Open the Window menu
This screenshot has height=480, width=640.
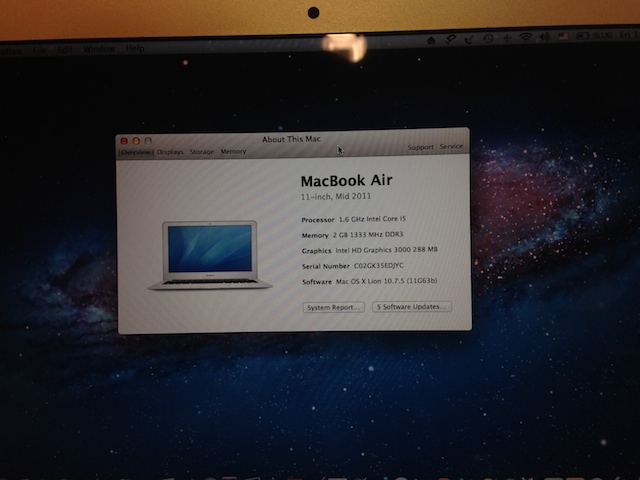99,49
